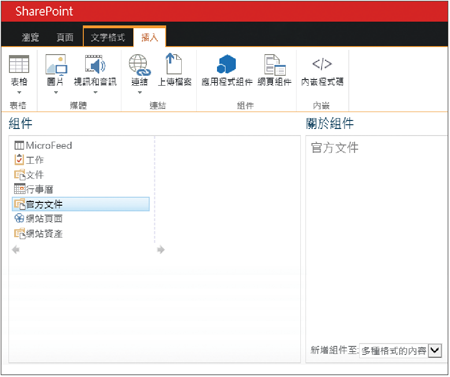Click the previous page left arrow

click(x=16, y=249)
